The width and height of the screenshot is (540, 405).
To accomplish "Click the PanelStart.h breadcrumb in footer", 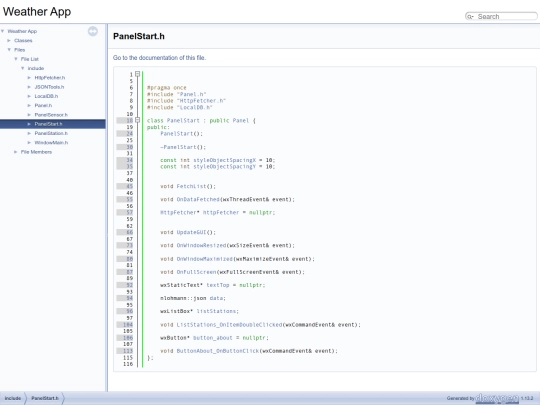I will (x=45, y=398).
